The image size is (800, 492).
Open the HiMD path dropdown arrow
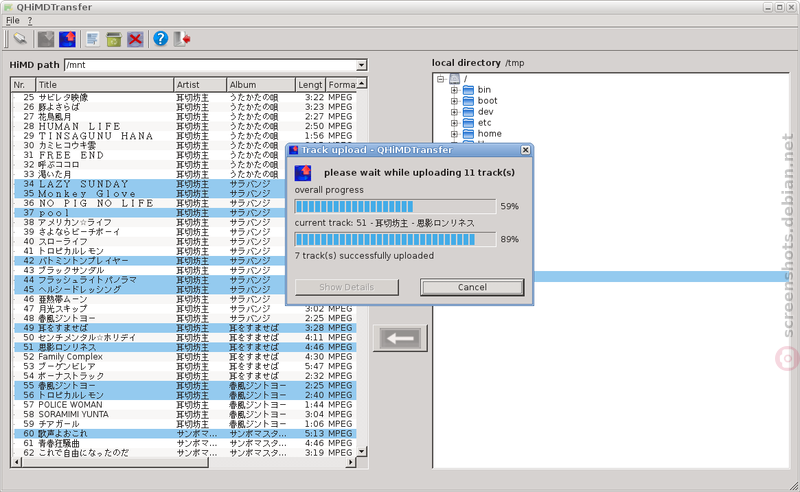pos(361,65)
